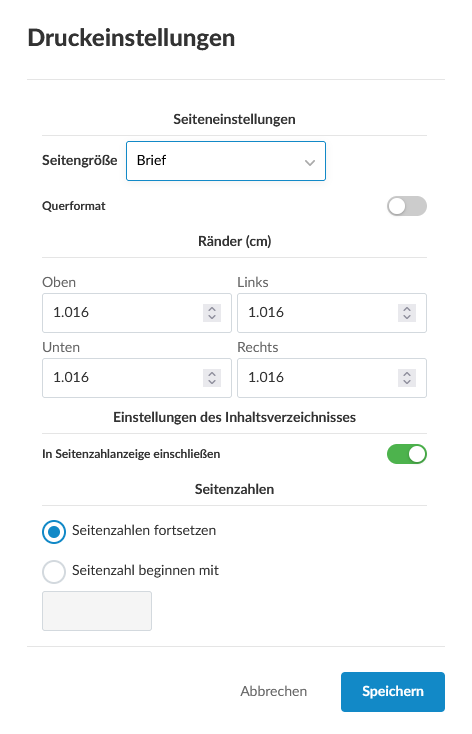Toggle the Querformat switch
This screenshot has height=734, width=472.
pyautogui.click(x=406, y=206)
